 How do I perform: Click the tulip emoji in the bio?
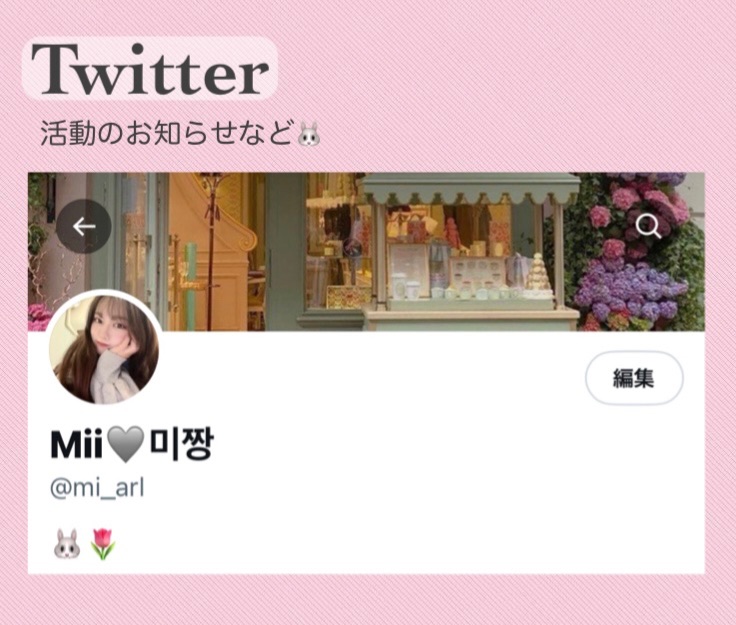tap(102, 544)
